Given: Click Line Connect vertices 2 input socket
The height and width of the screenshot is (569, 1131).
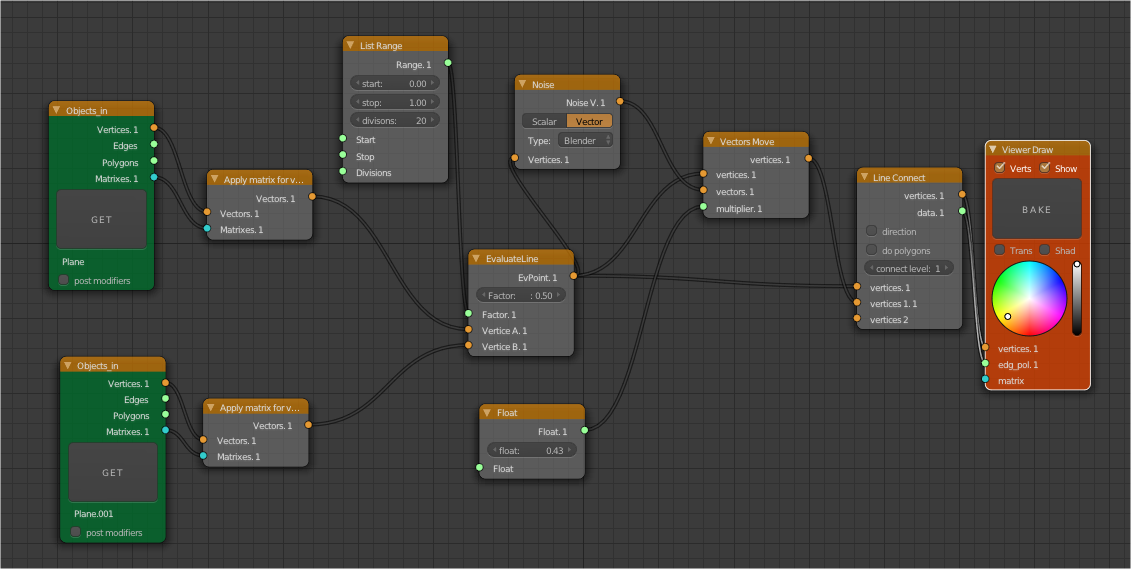Looking at the screenshot, I should point(857,318).
